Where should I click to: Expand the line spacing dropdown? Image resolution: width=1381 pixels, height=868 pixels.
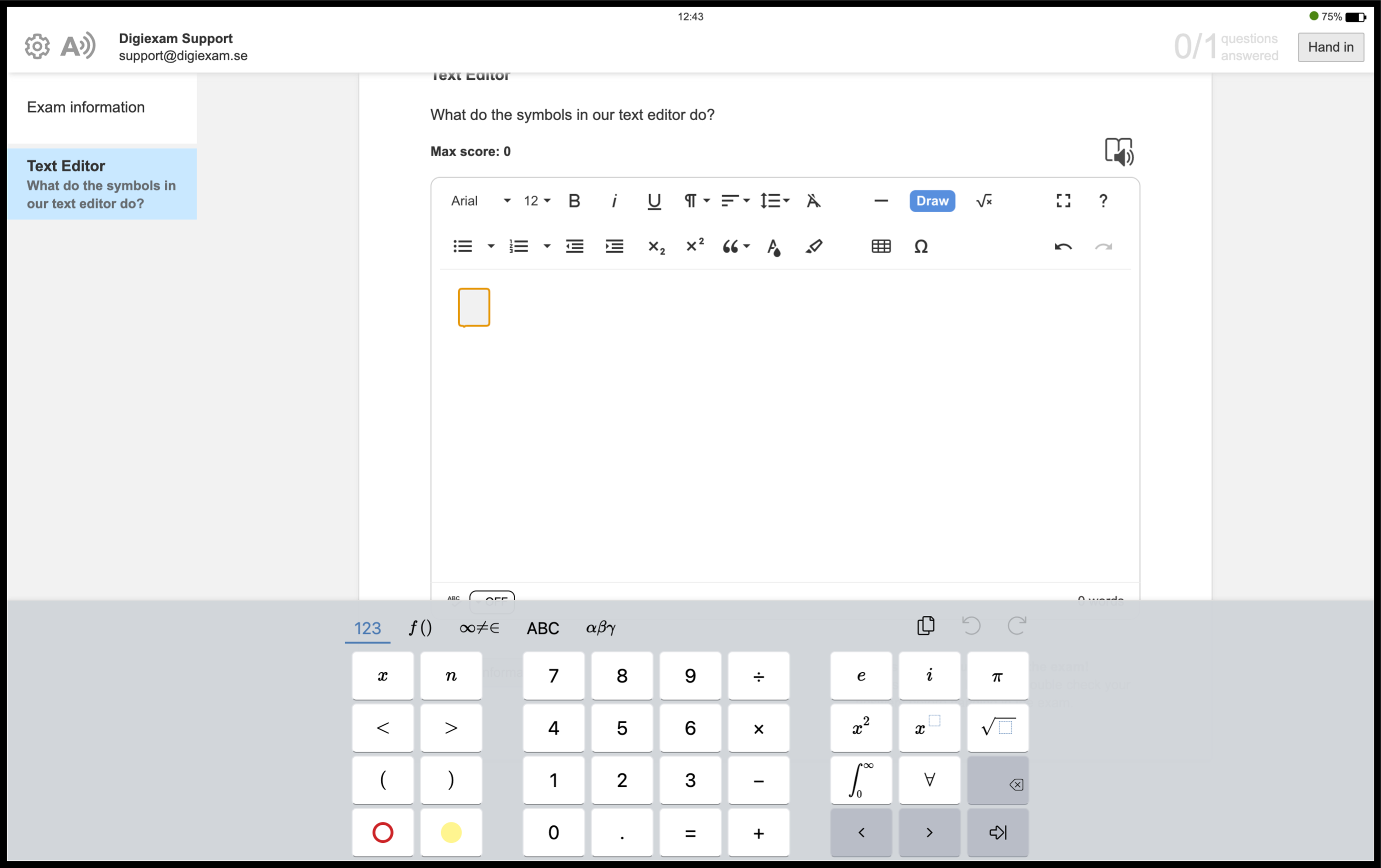[775, 201]
